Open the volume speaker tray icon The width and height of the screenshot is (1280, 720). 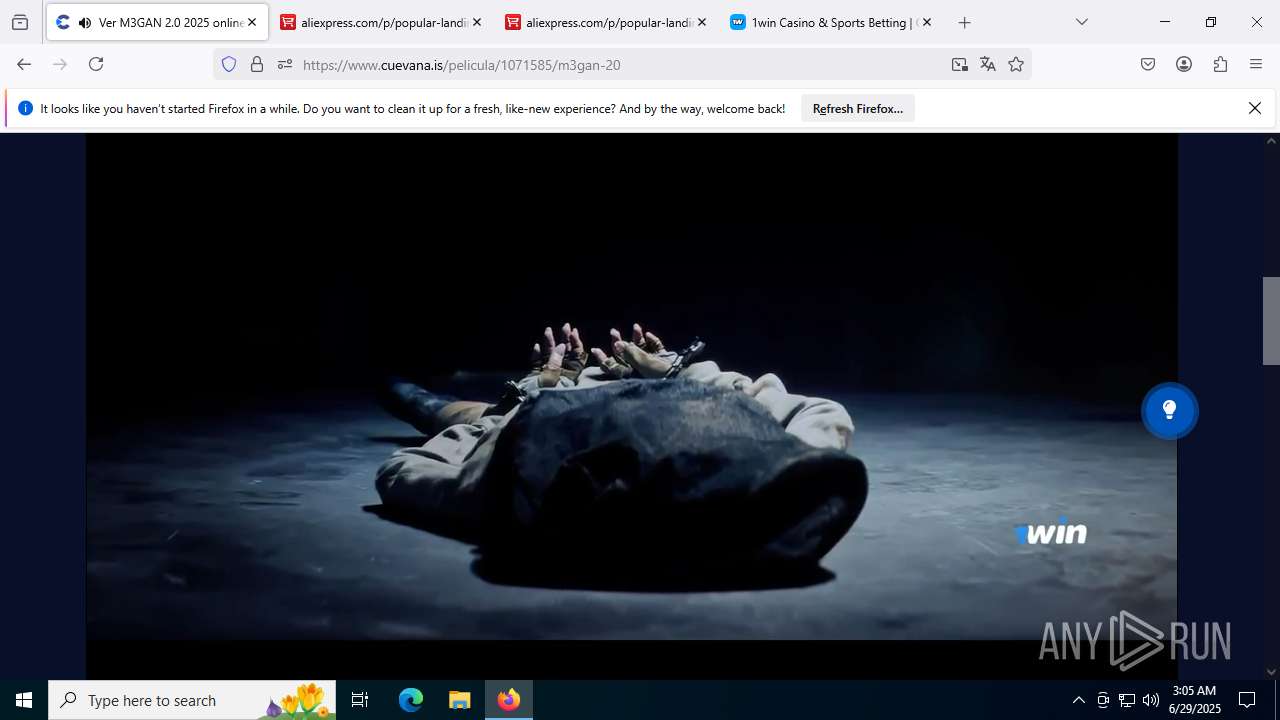coord(1151,700)
